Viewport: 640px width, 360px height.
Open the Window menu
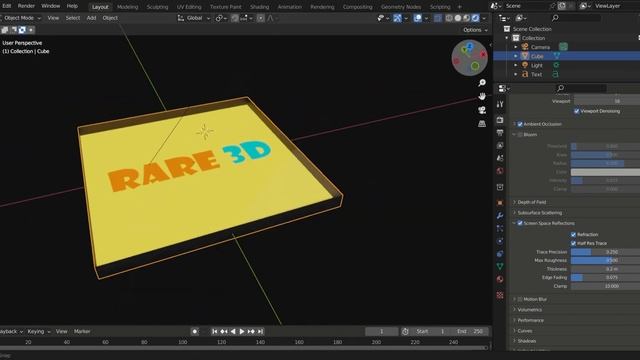coord(51,6)
